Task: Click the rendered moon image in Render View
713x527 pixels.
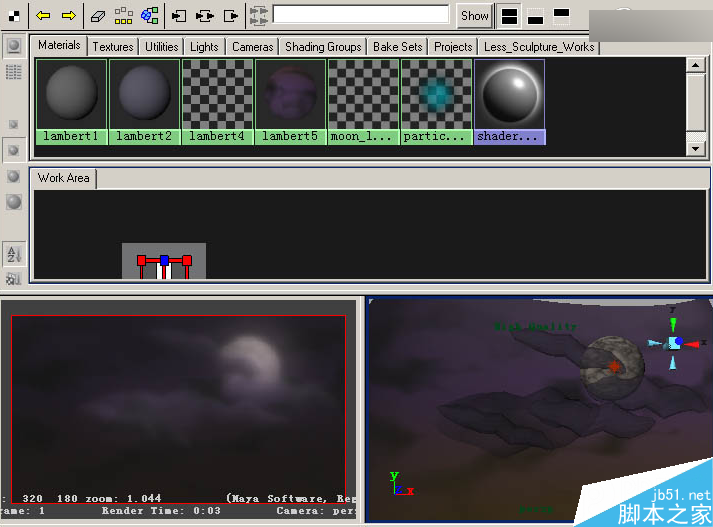Action: point(250,365)
